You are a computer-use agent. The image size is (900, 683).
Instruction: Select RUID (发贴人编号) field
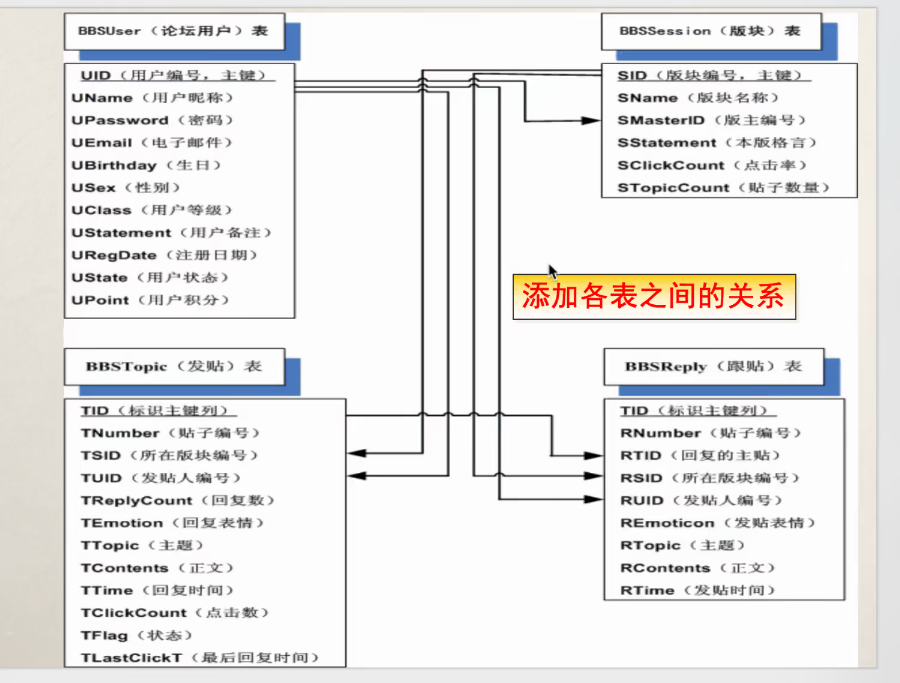click(702, 500)
